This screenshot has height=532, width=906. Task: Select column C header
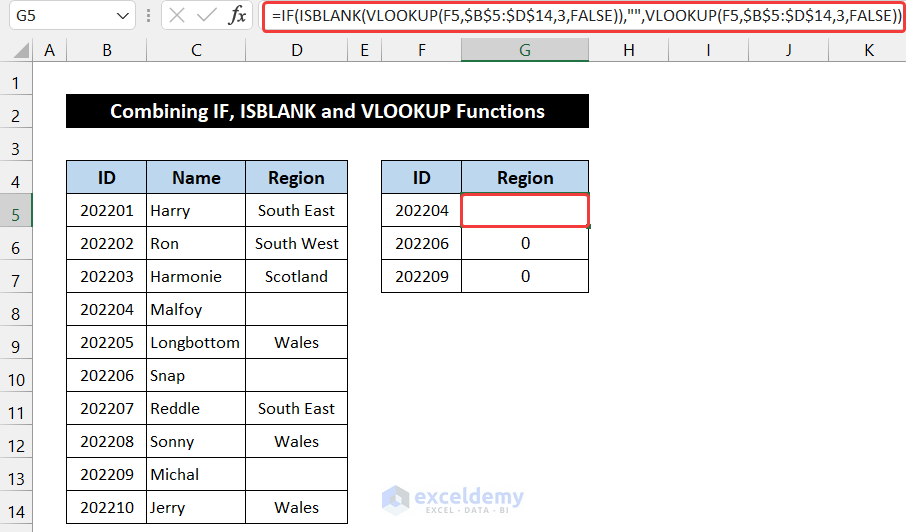(196, 50)
